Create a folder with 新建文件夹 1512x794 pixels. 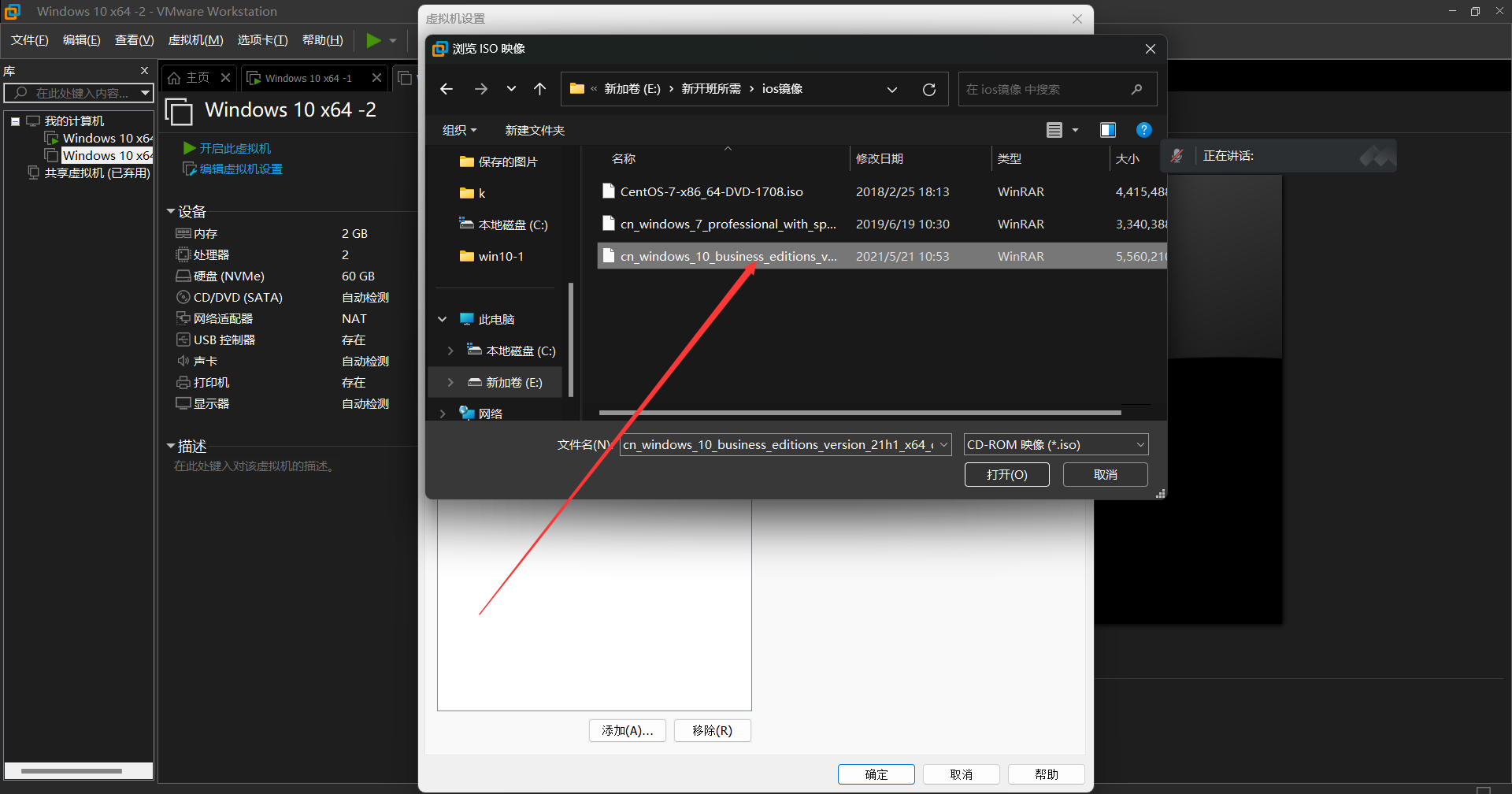(535, 130)
